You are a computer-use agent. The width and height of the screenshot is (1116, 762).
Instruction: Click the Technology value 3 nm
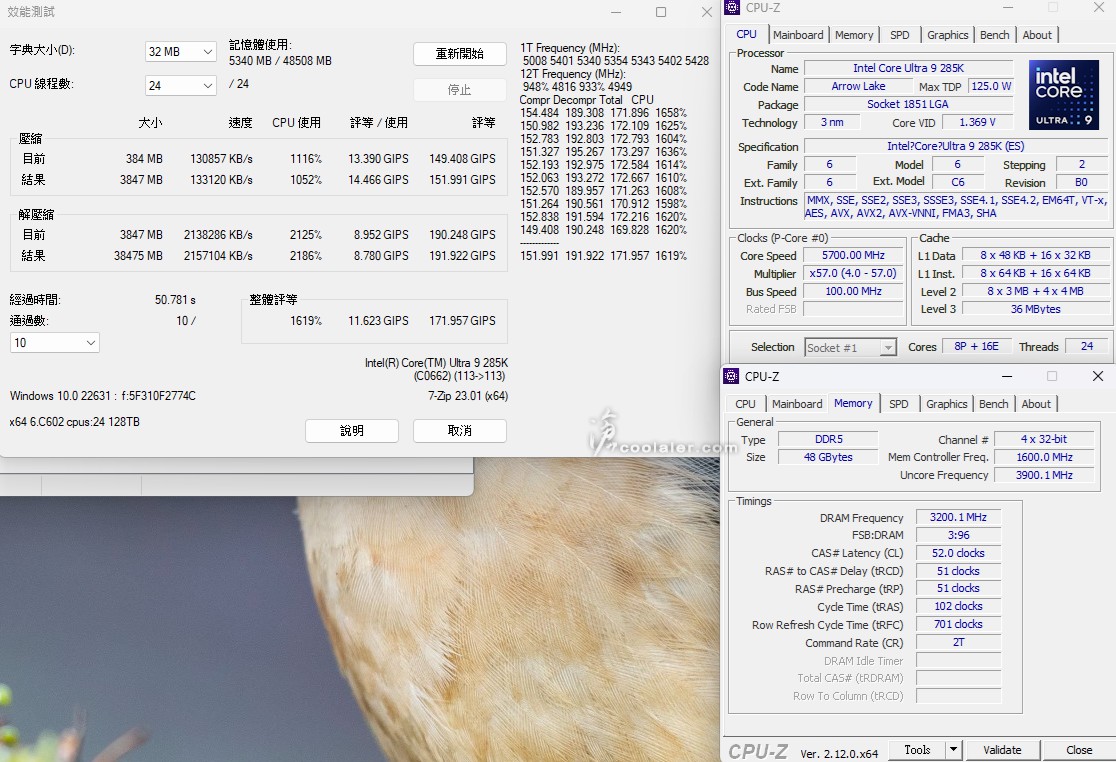point(832,122)
